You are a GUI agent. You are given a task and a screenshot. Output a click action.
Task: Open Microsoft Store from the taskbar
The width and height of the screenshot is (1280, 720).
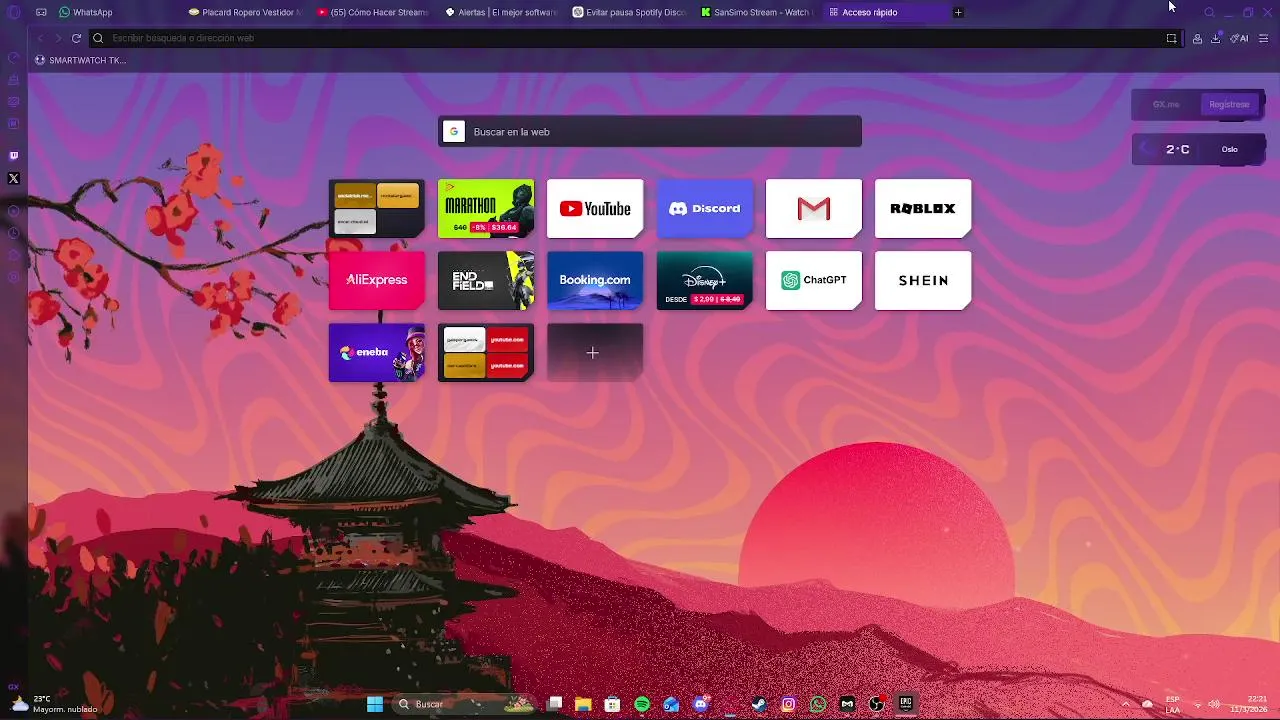[612, 704]
